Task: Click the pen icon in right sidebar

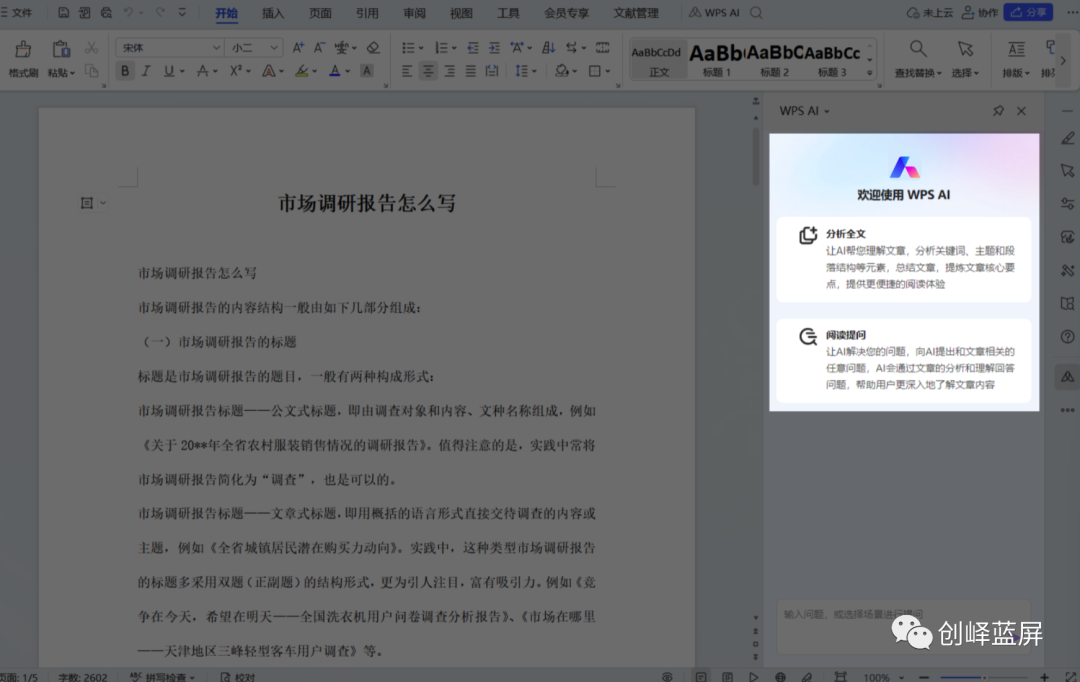Action: 1068,138
